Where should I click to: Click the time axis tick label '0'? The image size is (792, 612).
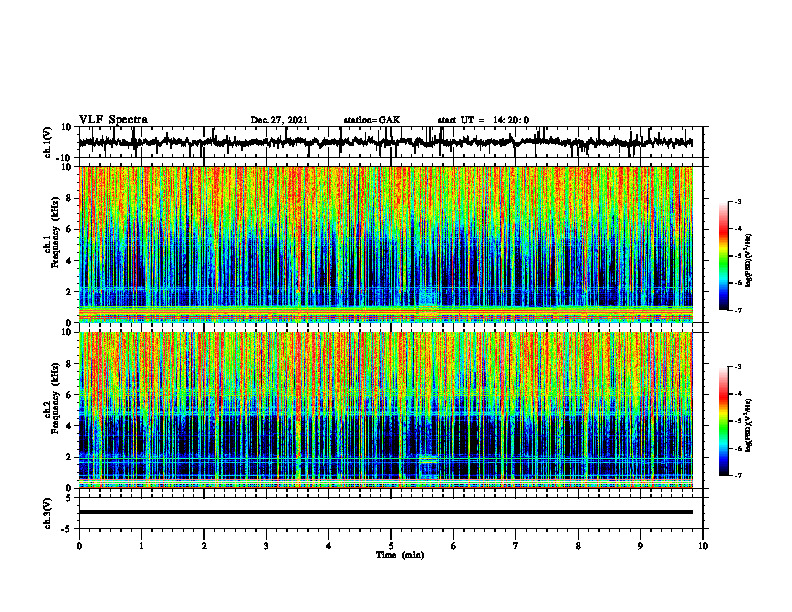[79, 546]
